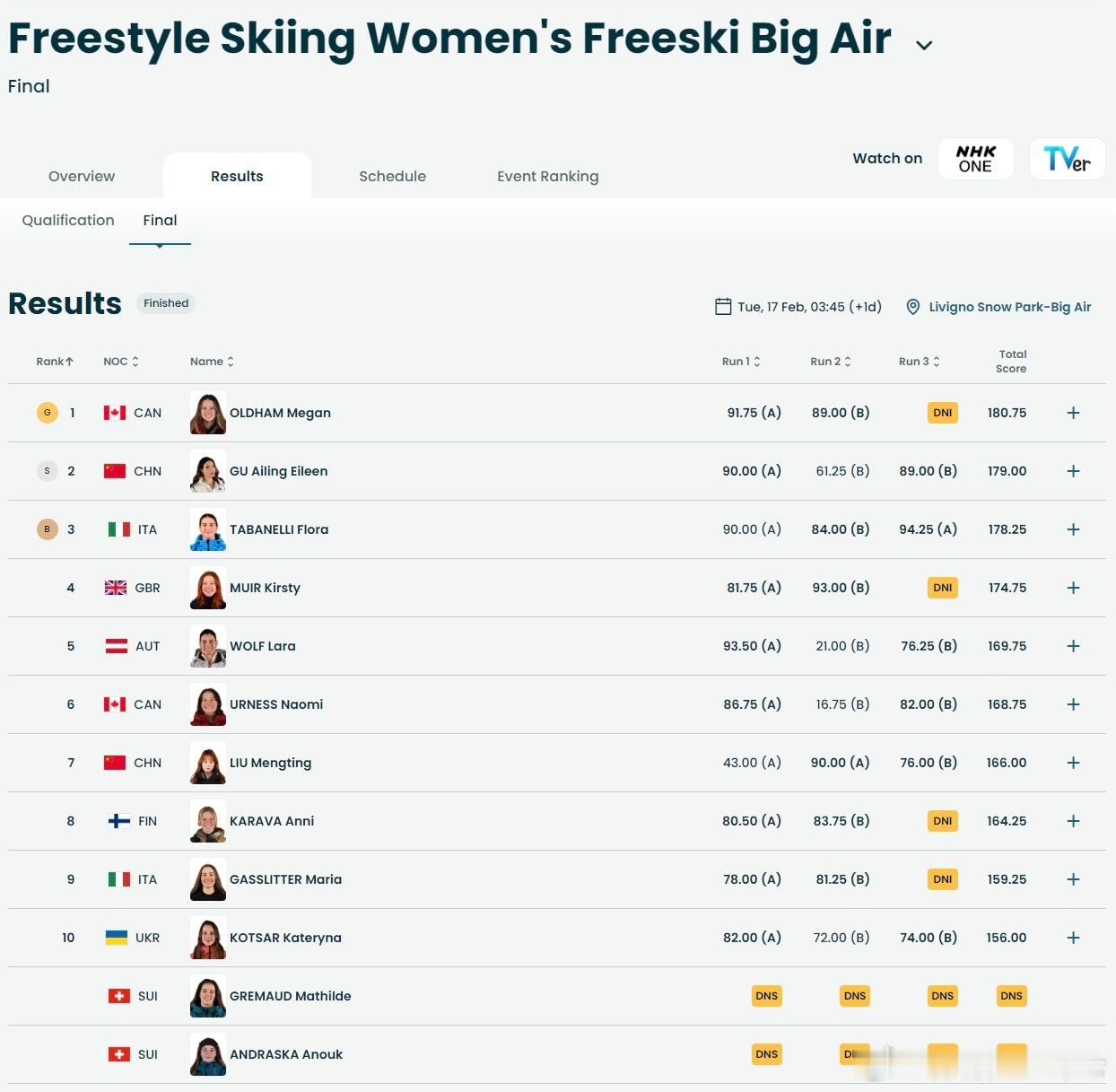Image resolution: width=1116 pixels, height=1092 pixels.
Task: Switch to the Qualification sub-tab
Action: coord(68,220)
